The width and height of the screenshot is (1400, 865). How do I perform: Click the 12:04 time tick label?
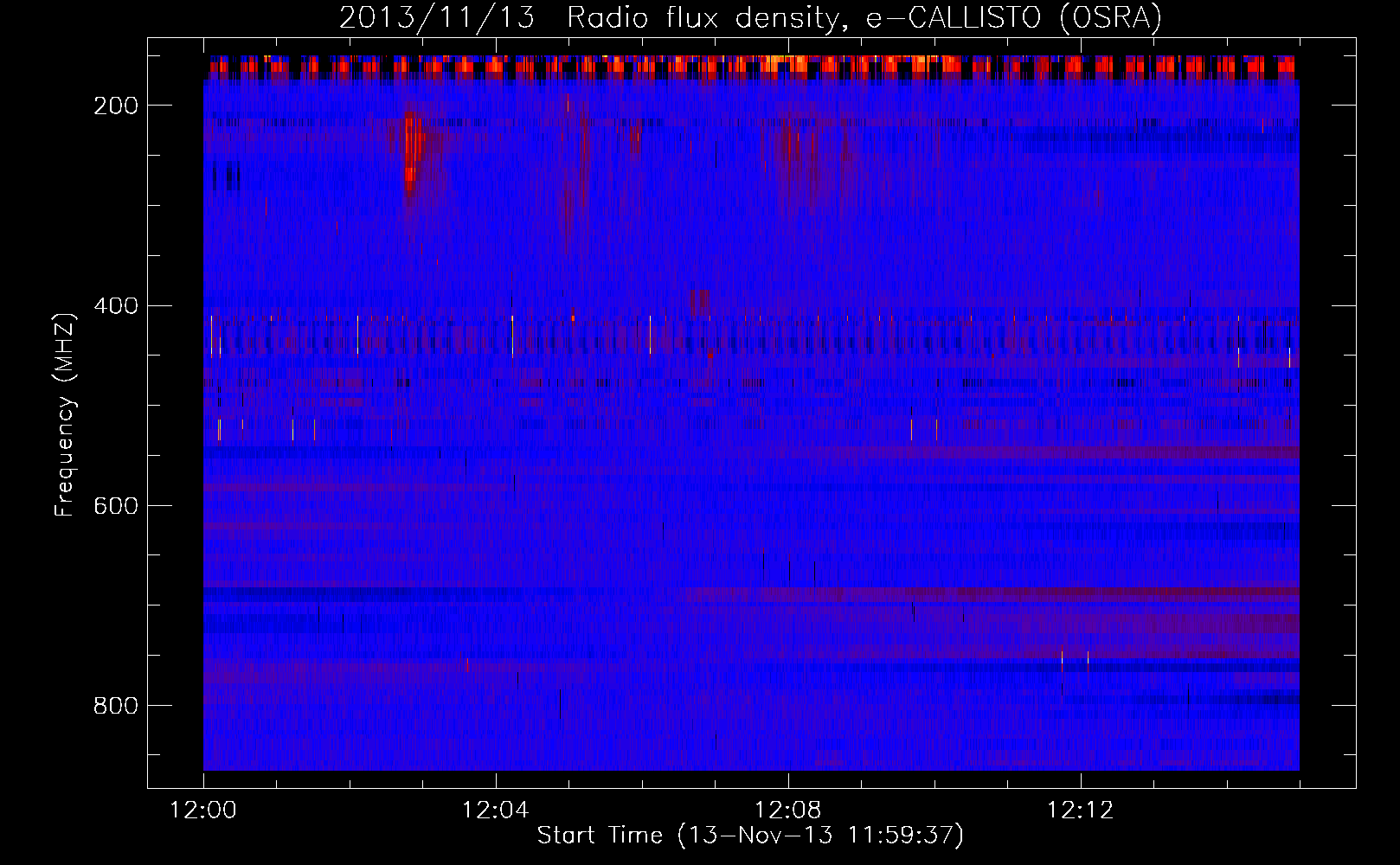point(496,811)
